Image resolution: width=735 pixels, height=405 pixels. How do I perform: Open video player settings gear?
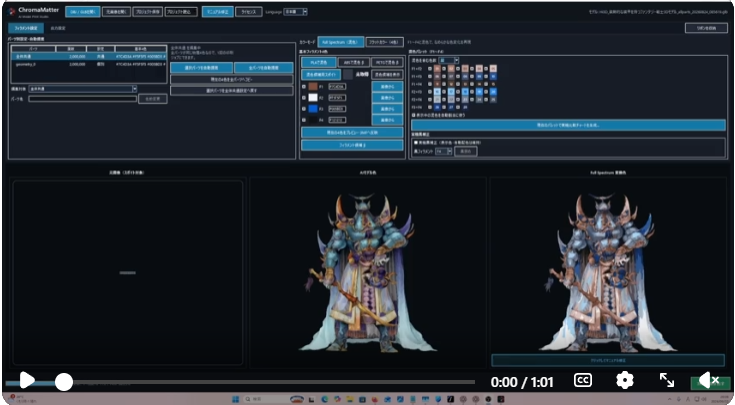[x=624, y=380]
